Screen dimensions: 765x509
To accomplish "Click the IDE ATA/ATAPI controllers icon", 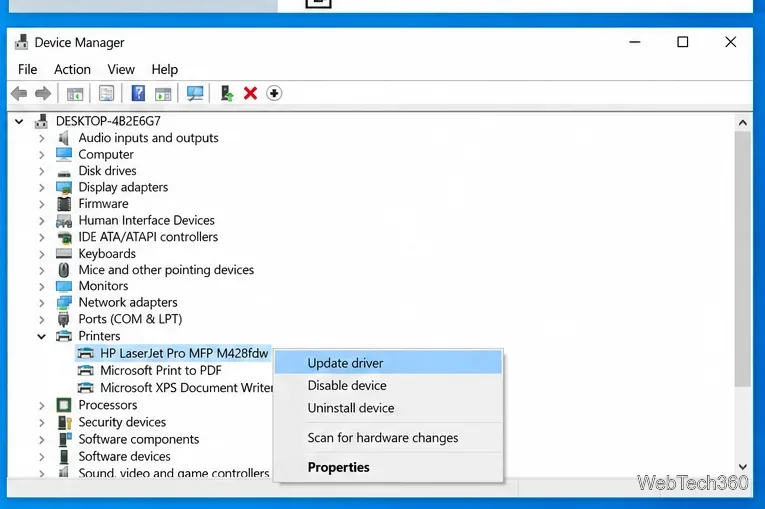I will coord(64,237).
